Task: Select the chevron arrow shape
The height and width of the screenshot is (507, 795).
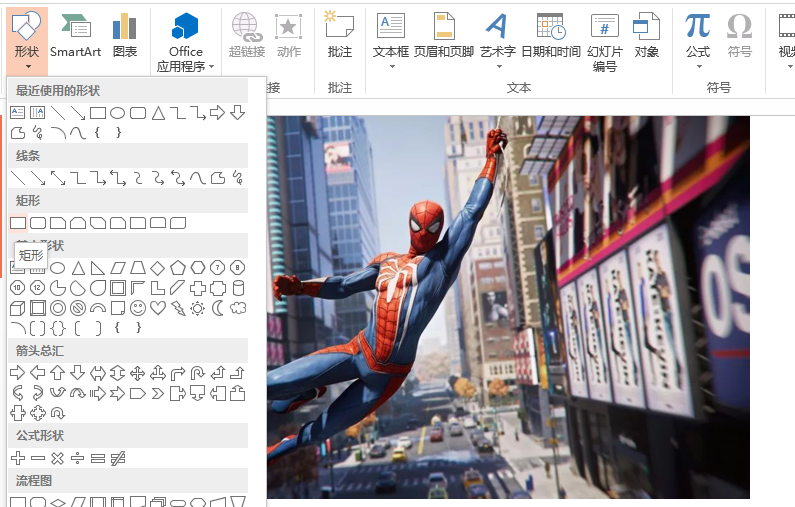Action: (x=158, y=393)
